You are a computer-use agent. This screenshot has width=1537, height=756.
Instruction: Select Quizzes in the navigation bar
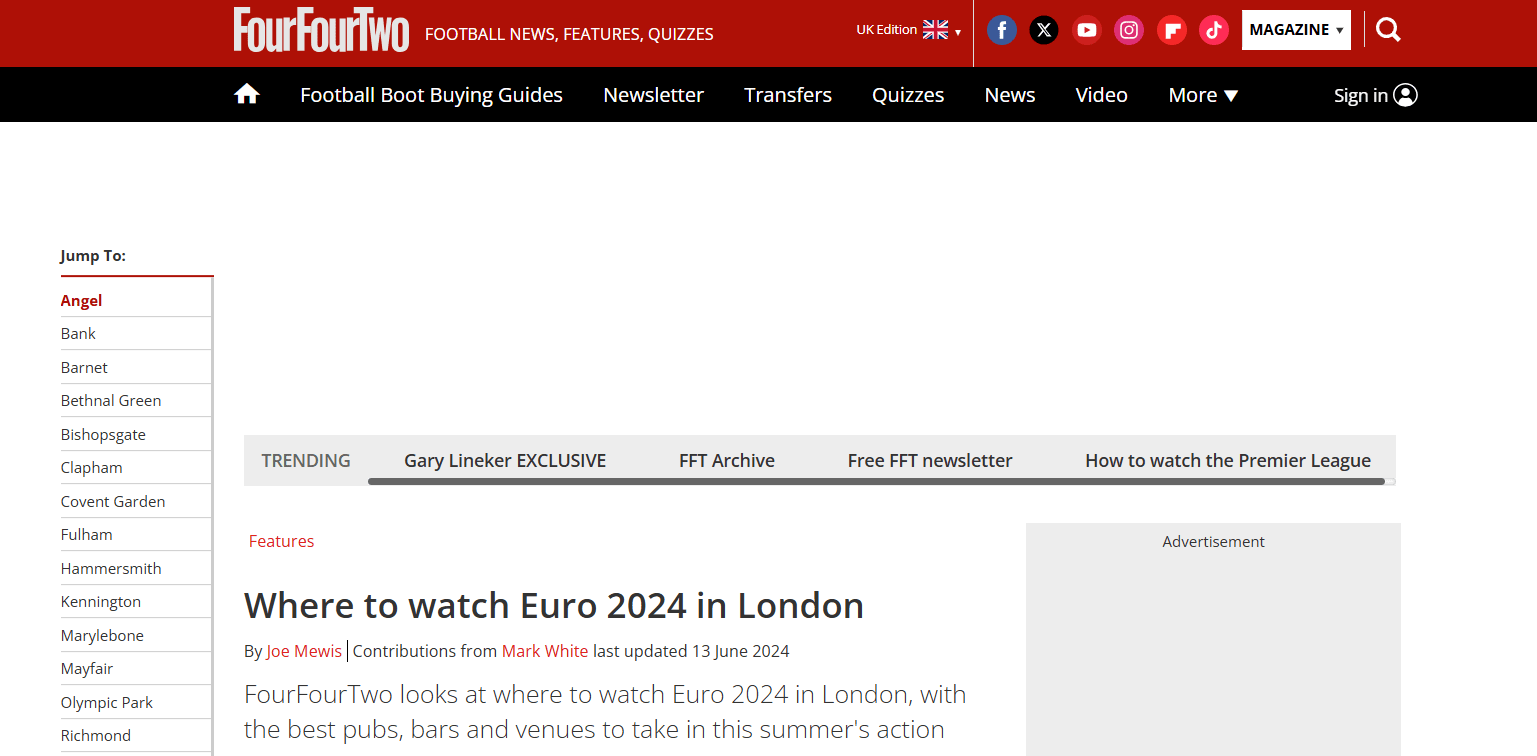(x=907, y=95)
